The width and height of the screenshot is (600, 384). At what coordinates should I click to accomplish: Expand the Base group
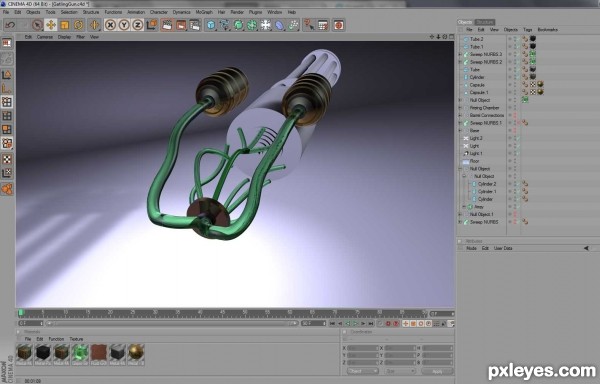460,130
